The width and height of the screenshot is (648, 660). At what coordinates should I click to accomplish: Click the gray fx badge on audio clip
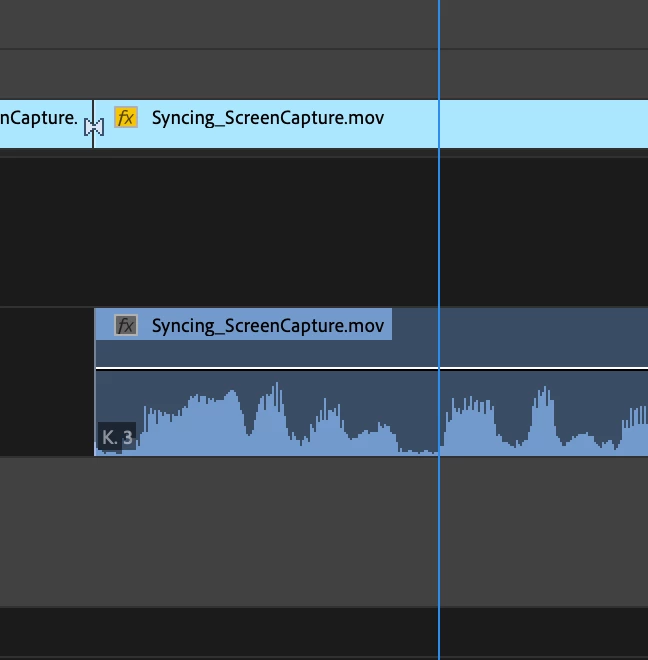click(126, 325)
